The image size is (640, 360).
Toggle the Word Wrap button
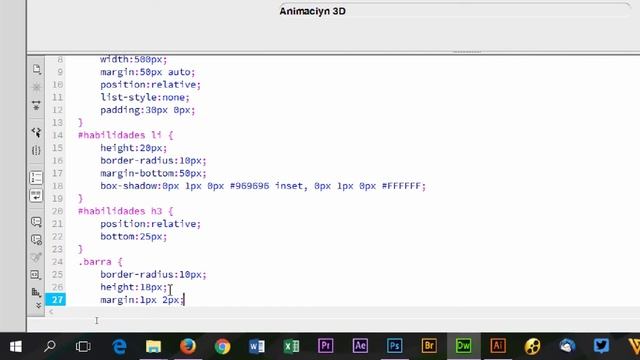[36, 196]
